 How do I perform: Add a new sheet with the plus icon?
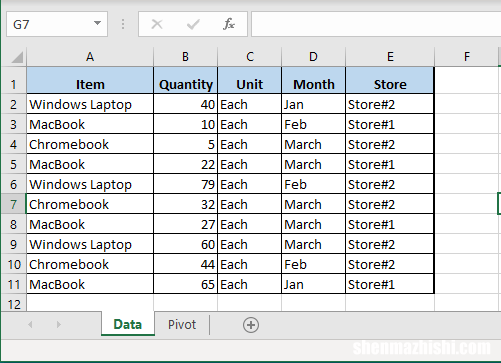tap(251, 325)
